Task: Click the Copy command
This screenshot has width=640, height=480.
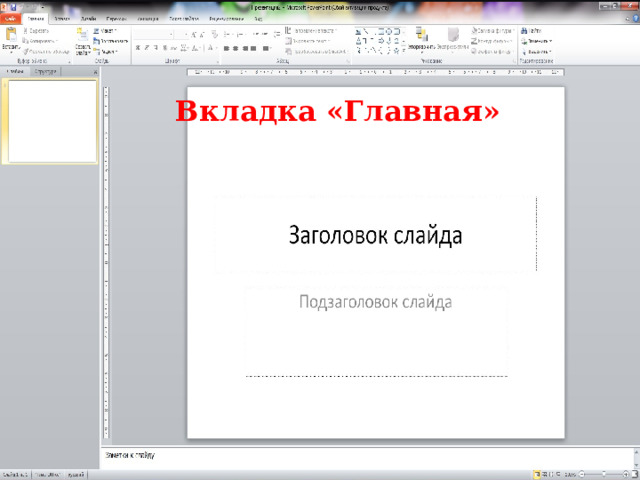Action: pyautogui.click(x=40, y=41)
